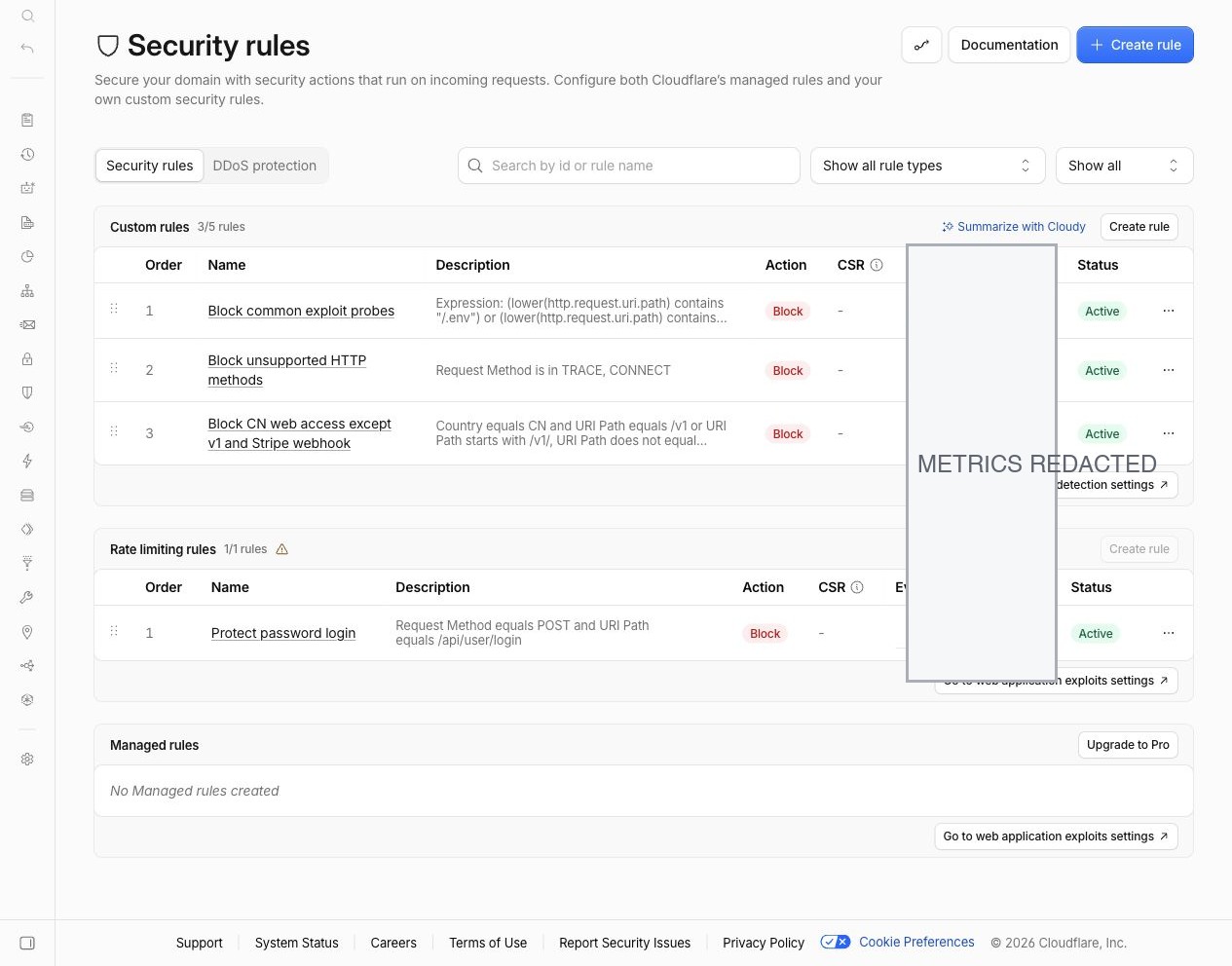Screen dimensions: 1232x966
Task: Toggle the sidebar collapse panel icon
Action: click(27, 943)
